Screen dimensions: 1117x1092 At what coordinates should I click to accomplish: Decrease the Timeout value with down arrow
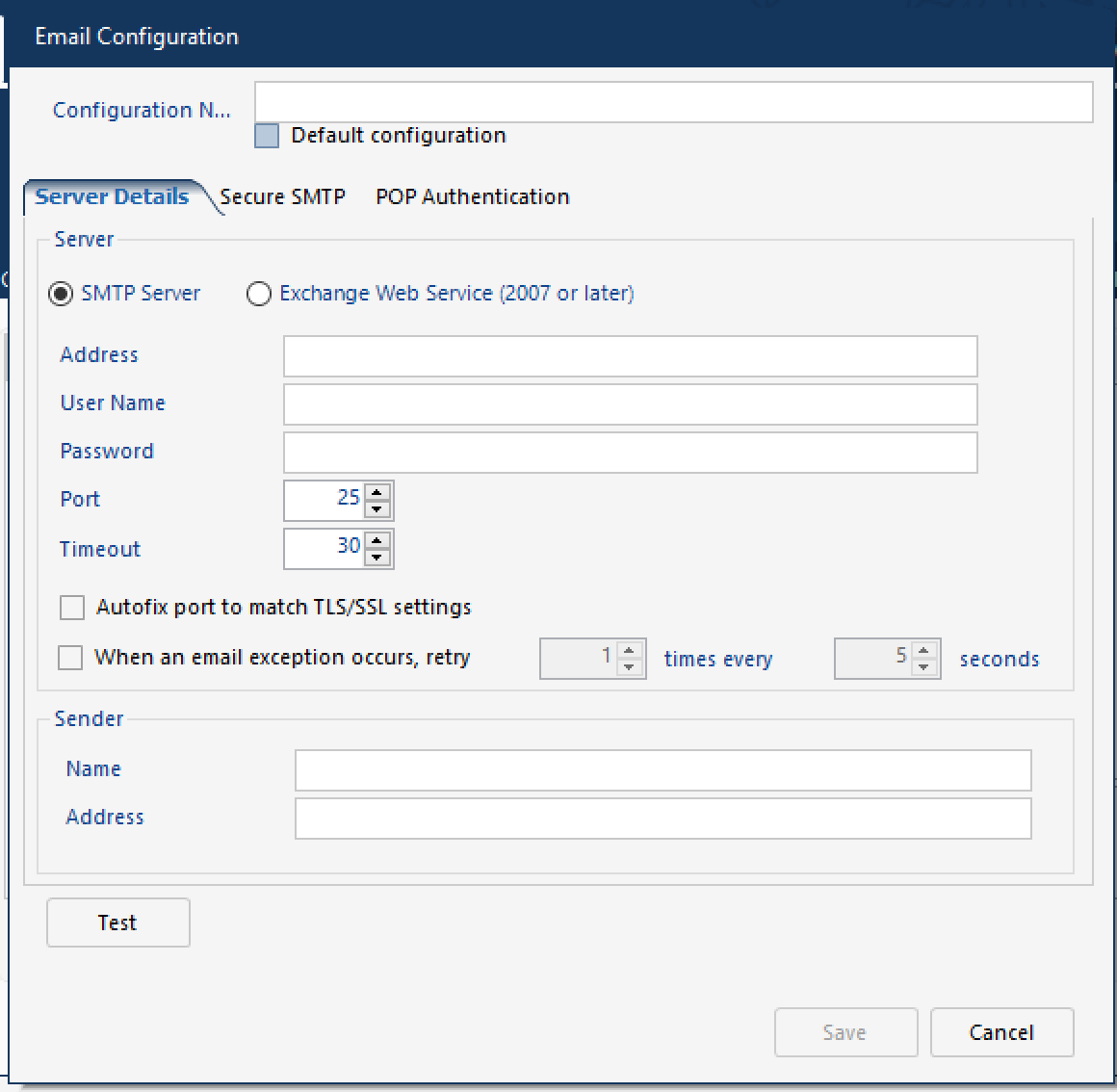(x=377, y=558)
